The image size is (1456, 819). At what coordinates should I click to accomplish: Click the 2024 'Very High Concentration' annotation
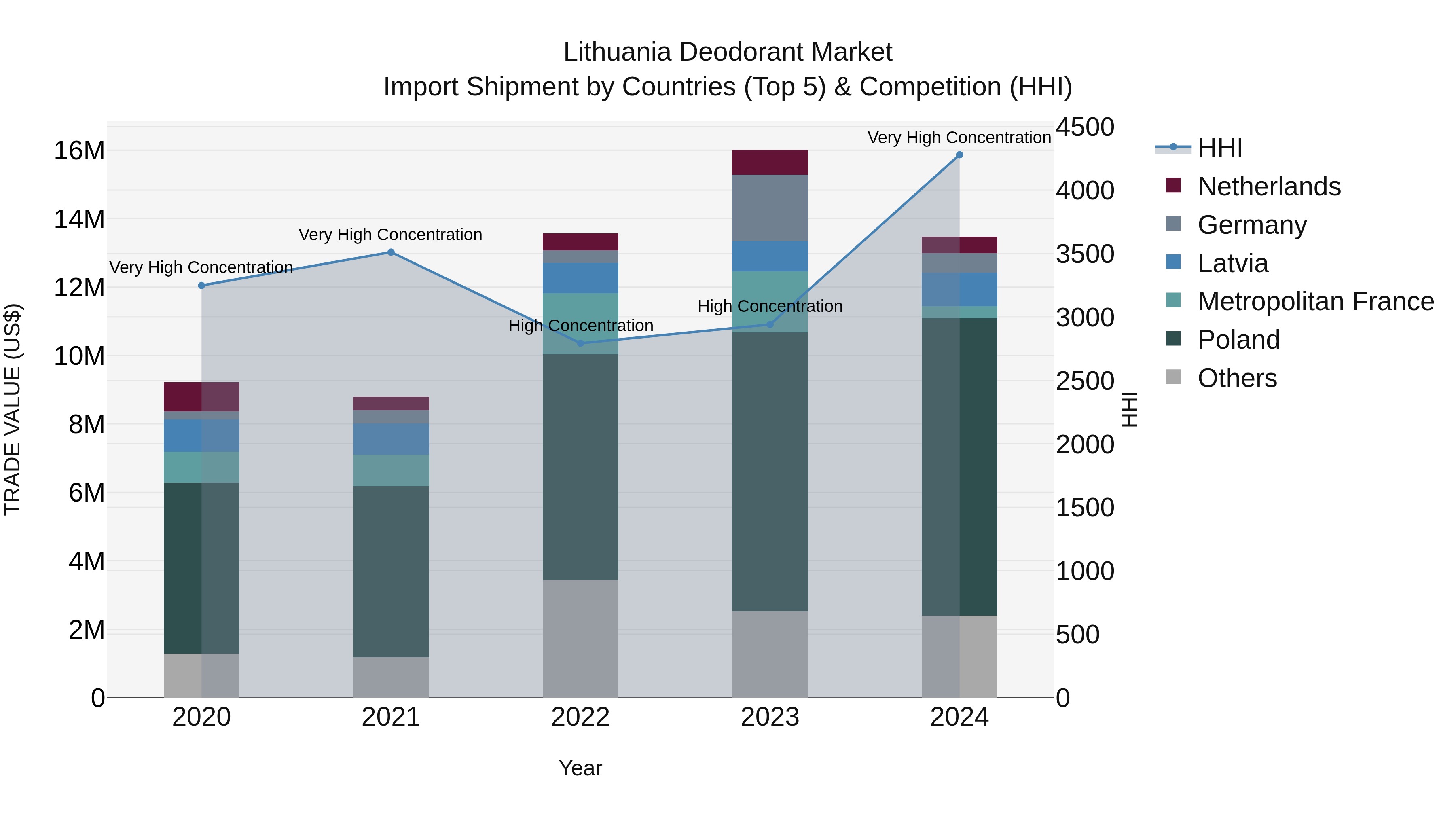(x=959, y=138)
